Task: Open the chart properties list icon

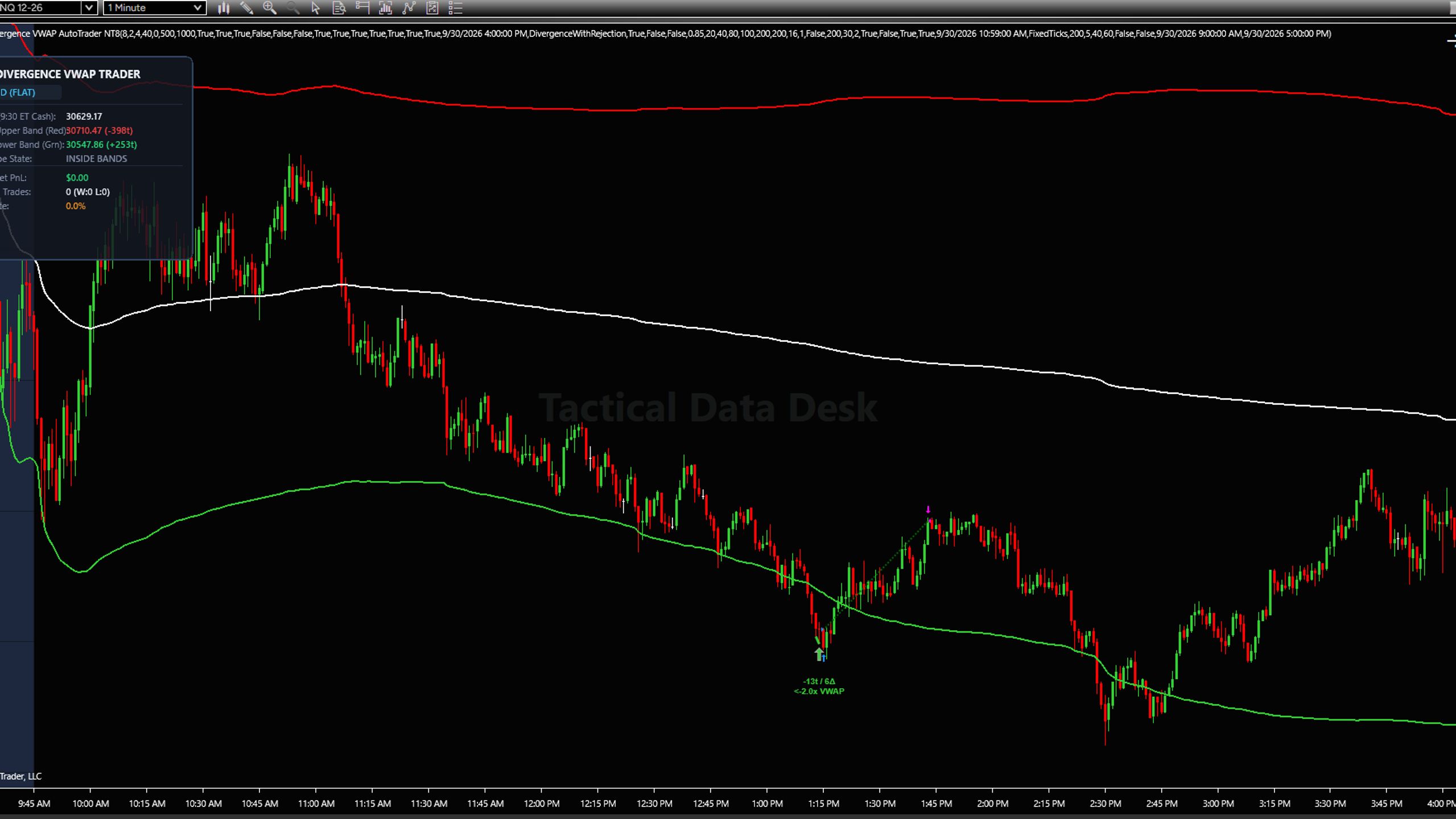Action: [455, 8]
